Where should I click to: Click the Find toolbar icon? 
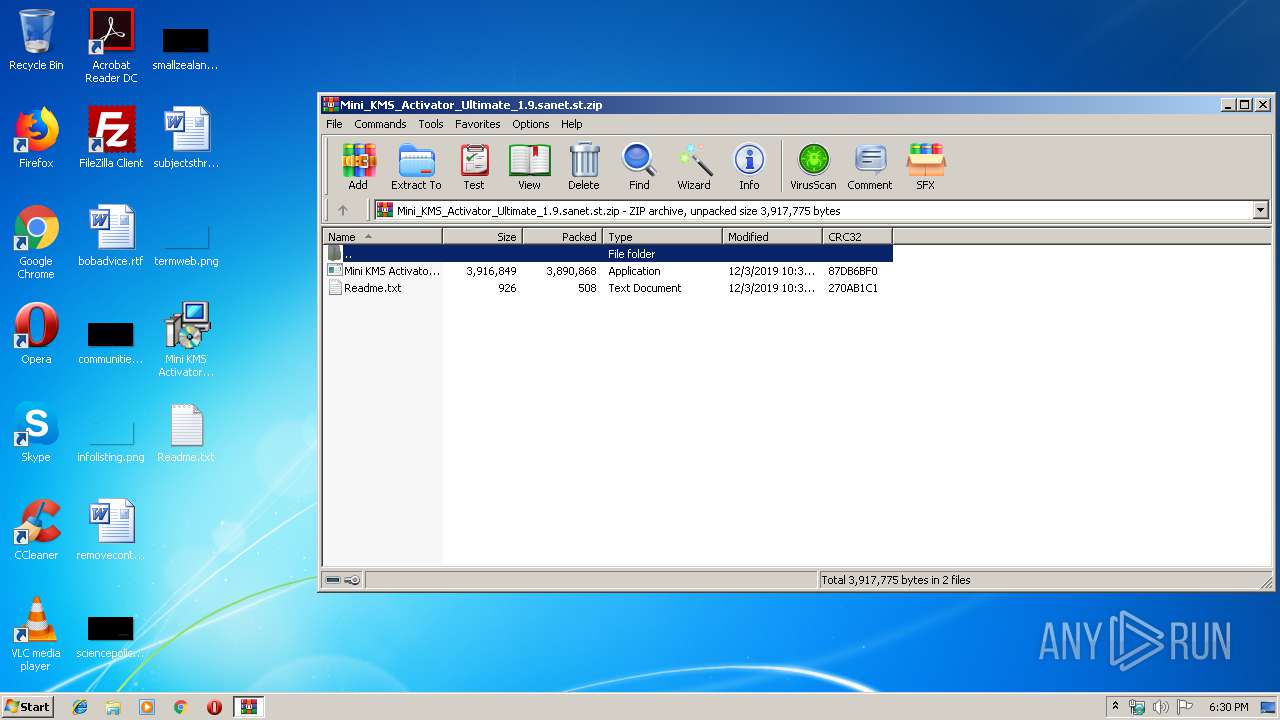(x=639, y=166)
